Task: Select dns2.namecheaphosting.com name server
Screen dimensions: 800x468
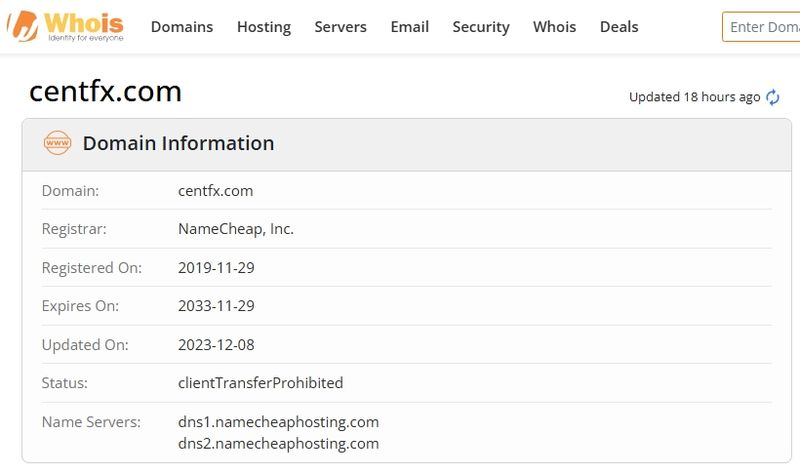Action: coord(279,444)
